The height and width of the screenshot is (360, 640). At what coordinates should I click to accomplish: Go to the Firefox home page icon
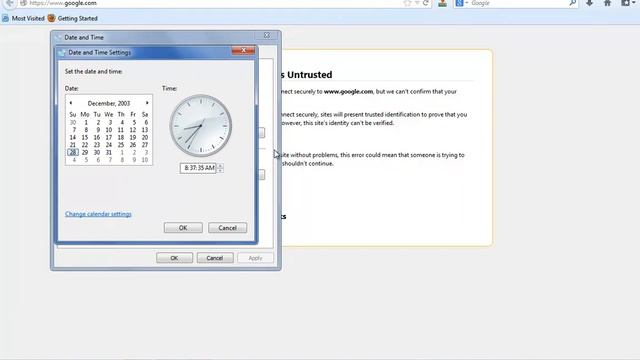607,3
